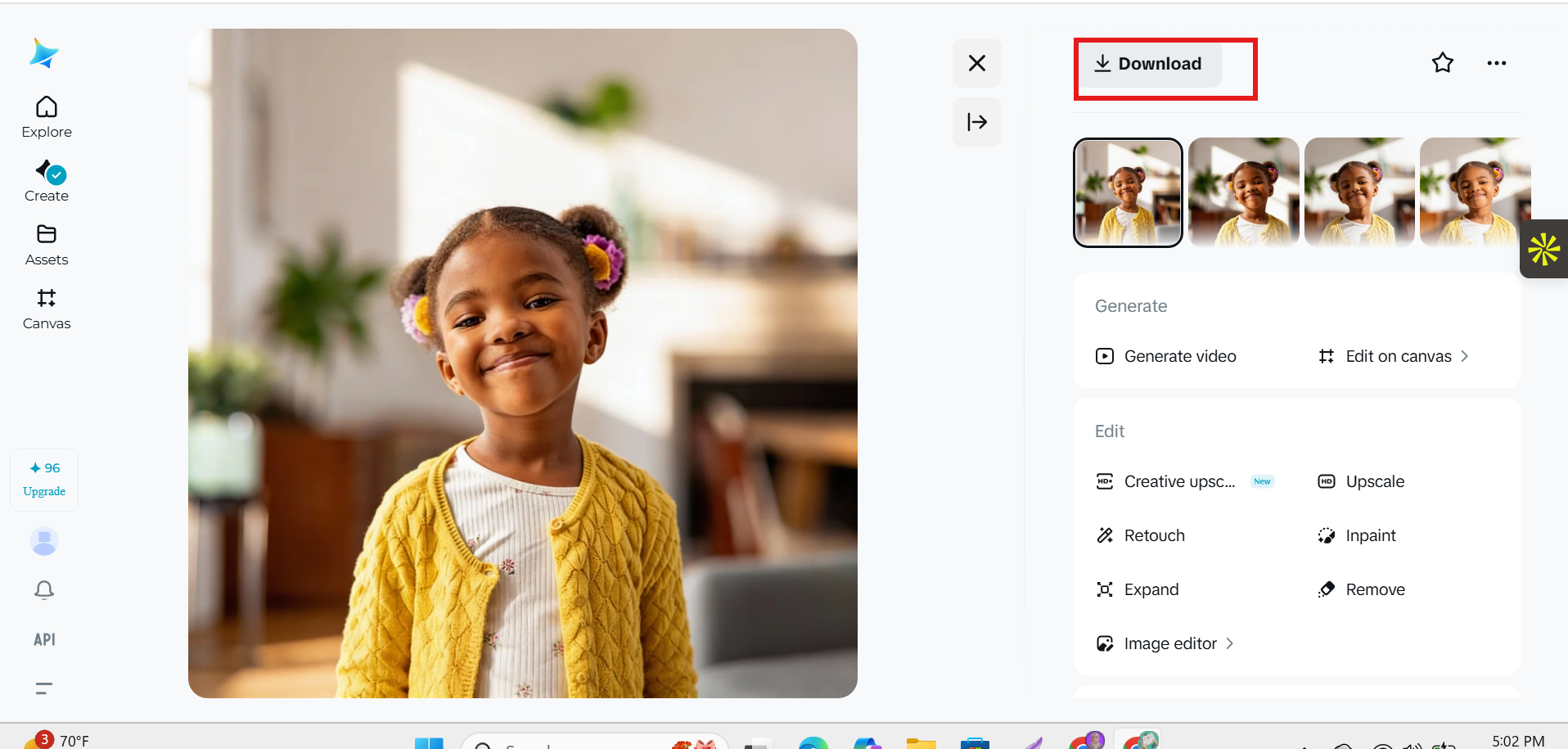This screenshot has width=1568, height=749.
Task: Open Edit on canvas
Action: [x=1394, y=356]
